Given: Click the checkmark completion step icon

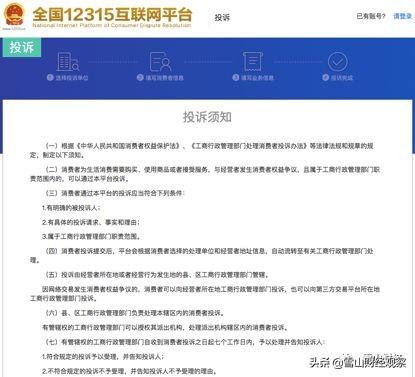Looking at the screenshot, I should point(338,62).
